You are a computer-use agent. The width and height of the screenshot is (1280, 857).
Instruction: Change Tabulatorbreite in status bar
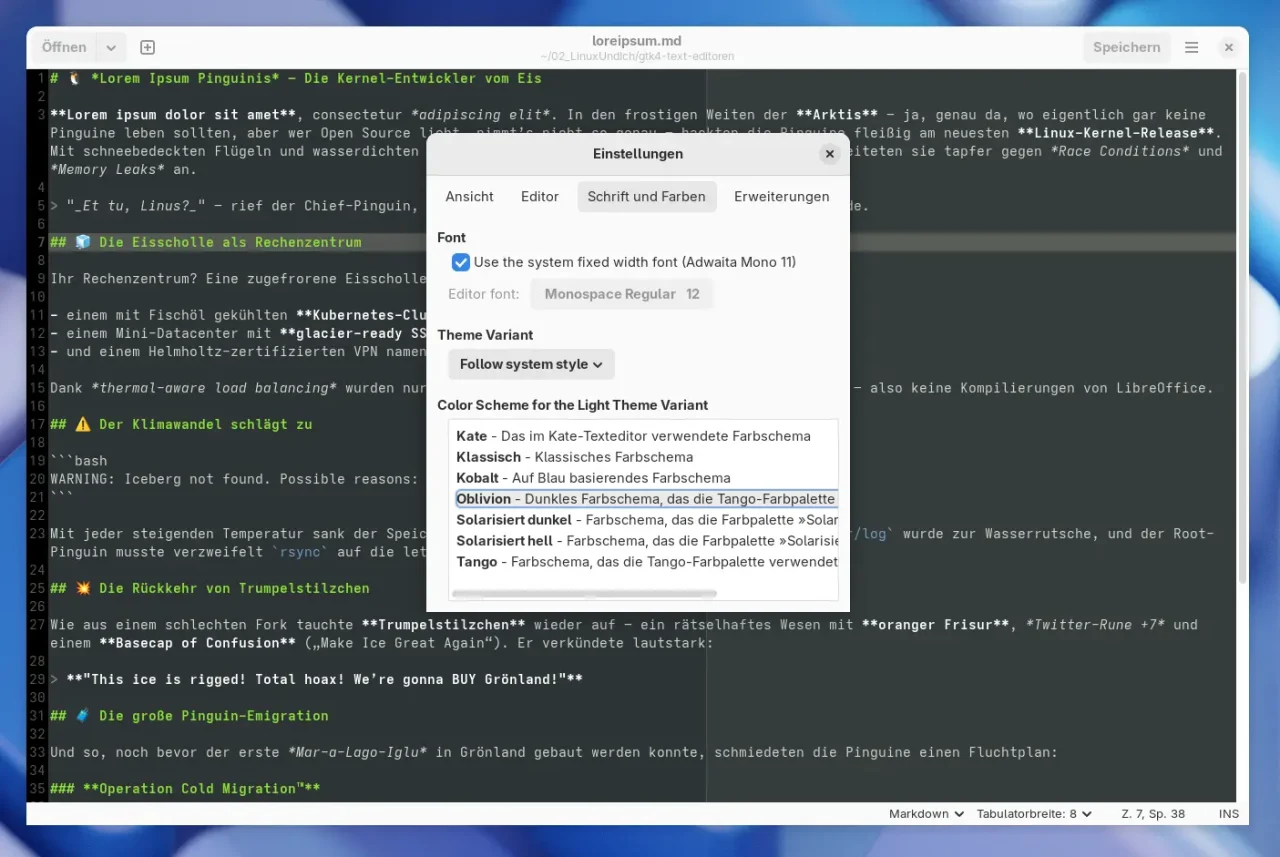pos(1034,814)
